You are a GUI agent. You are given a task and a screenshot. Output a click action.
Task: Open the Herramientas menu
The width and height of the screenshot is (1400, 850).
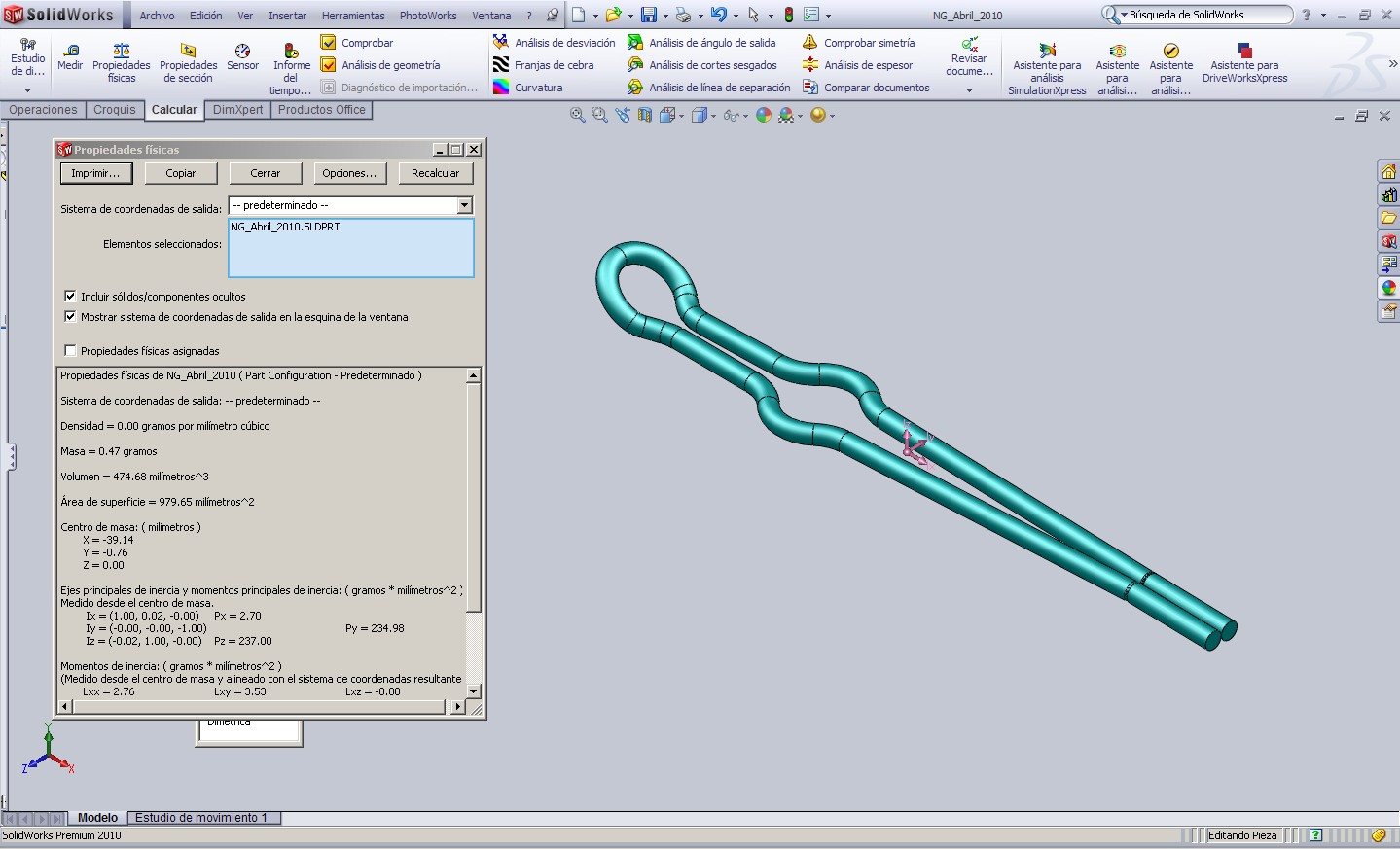point(353,16)
